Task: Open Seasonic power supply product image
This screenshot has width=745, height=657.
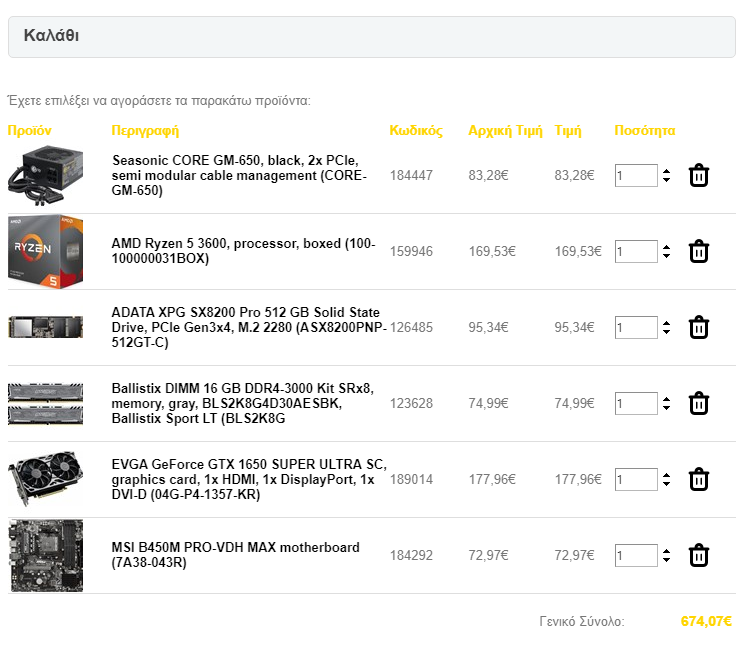Action: (46, 175)
